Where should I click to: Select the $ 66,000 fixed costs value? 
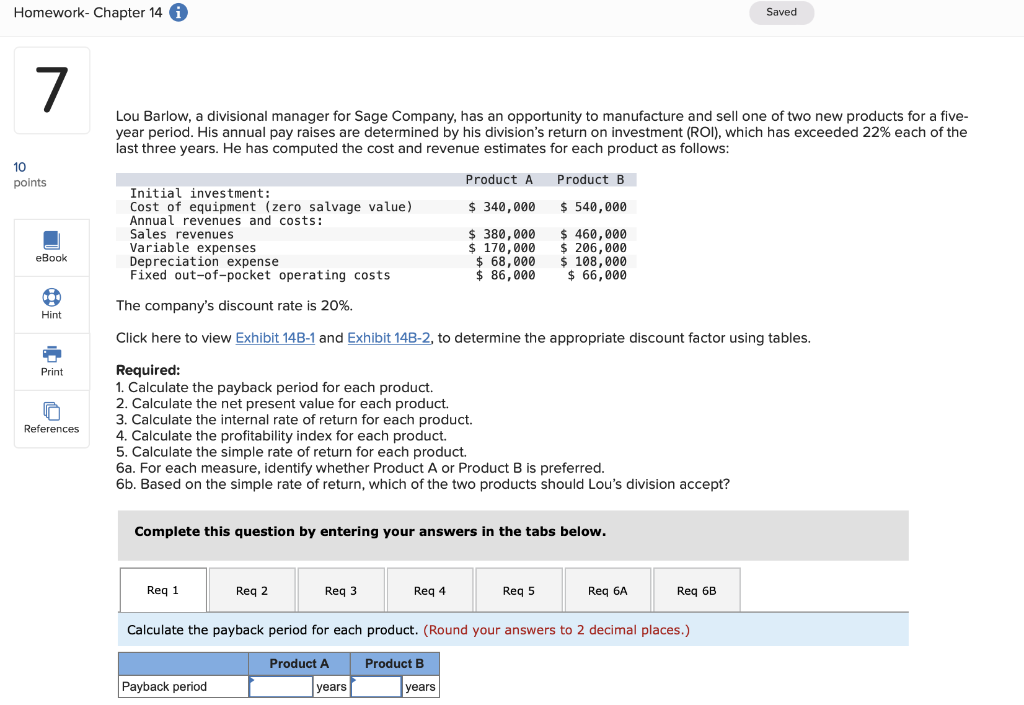click(597, 275)
